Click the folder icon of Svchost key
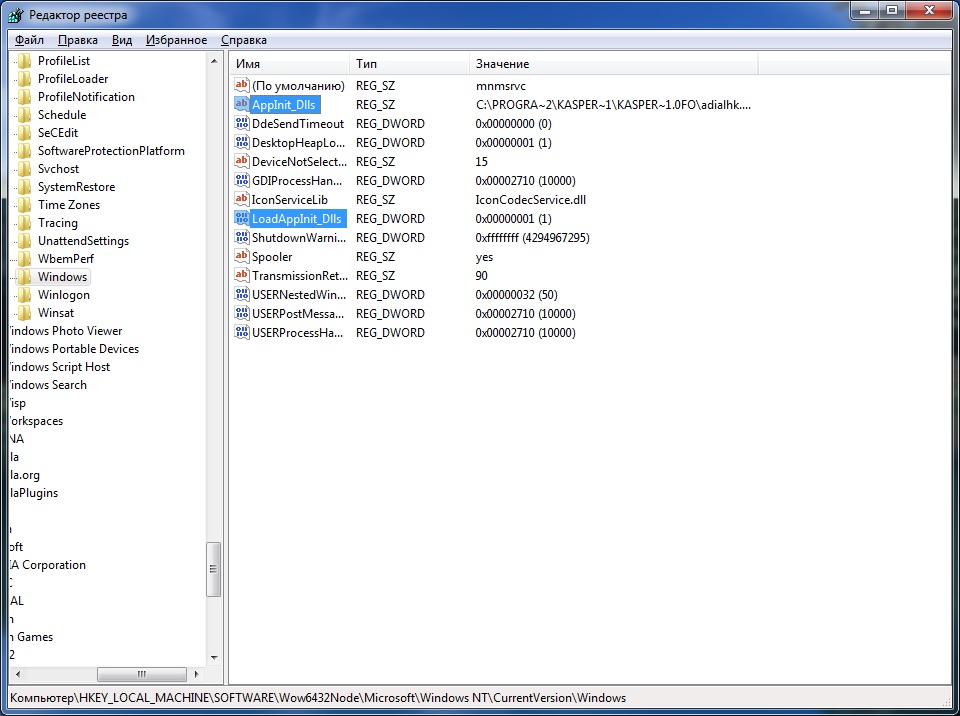Screen dimensions: 960x716 pos(24,168)
